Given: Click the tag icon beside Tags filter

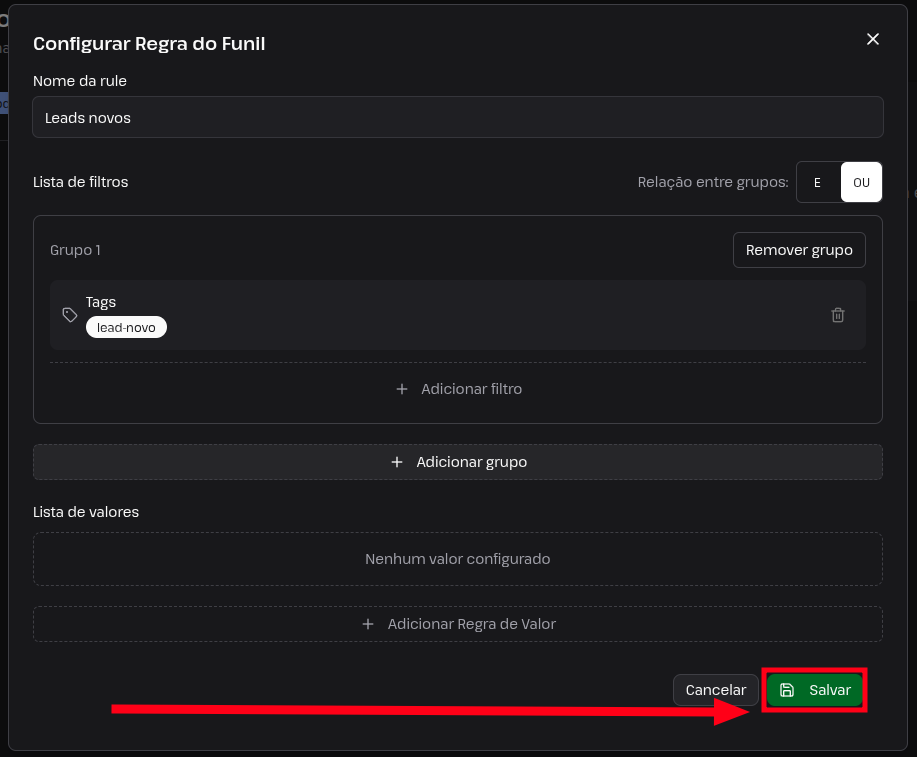Looking at the screenshot, I should [x=70, y=315].
